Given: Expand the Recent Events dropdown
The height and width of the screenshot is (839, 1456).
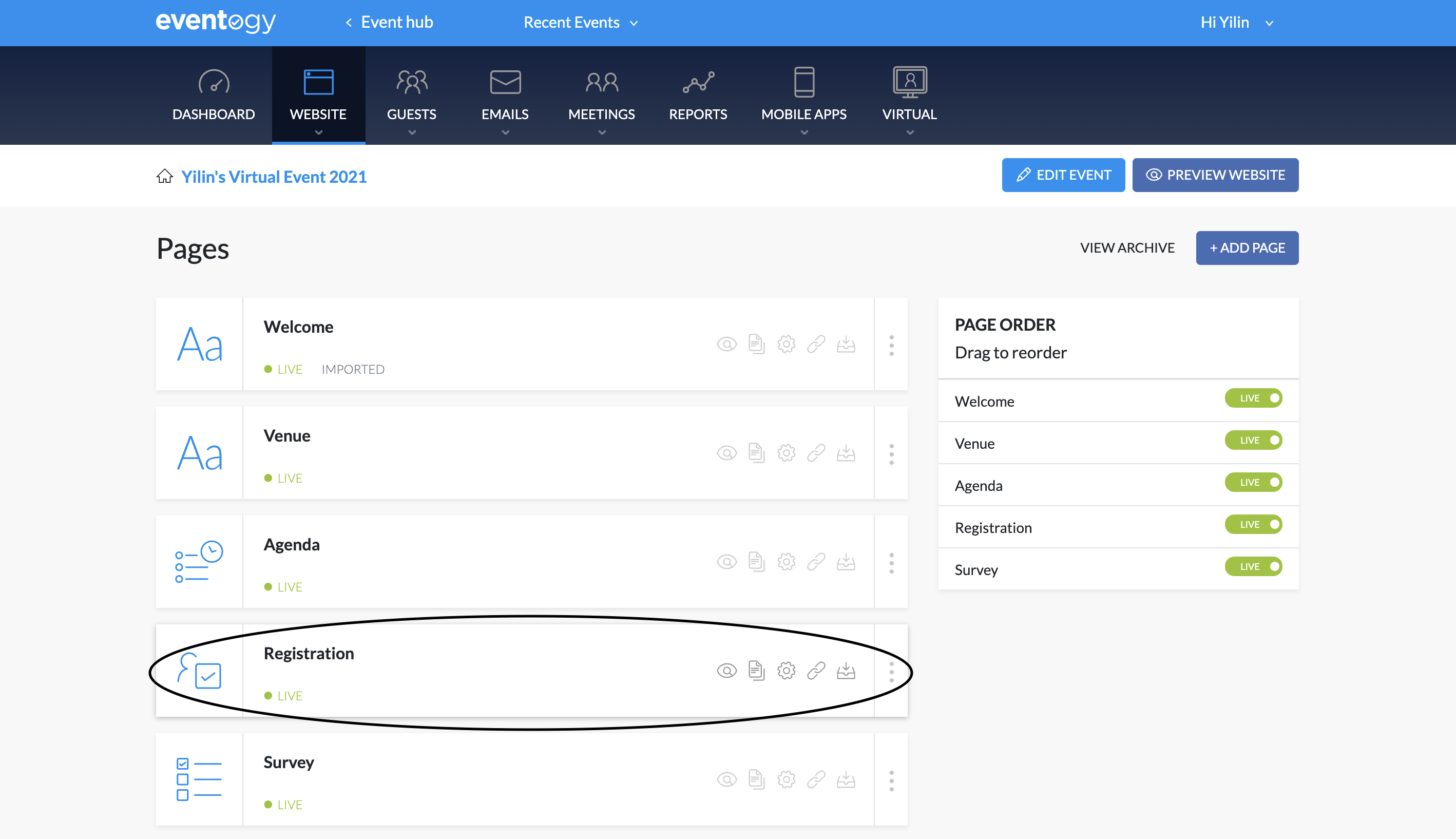Looking at the screenshot, I should coord(581,23).
